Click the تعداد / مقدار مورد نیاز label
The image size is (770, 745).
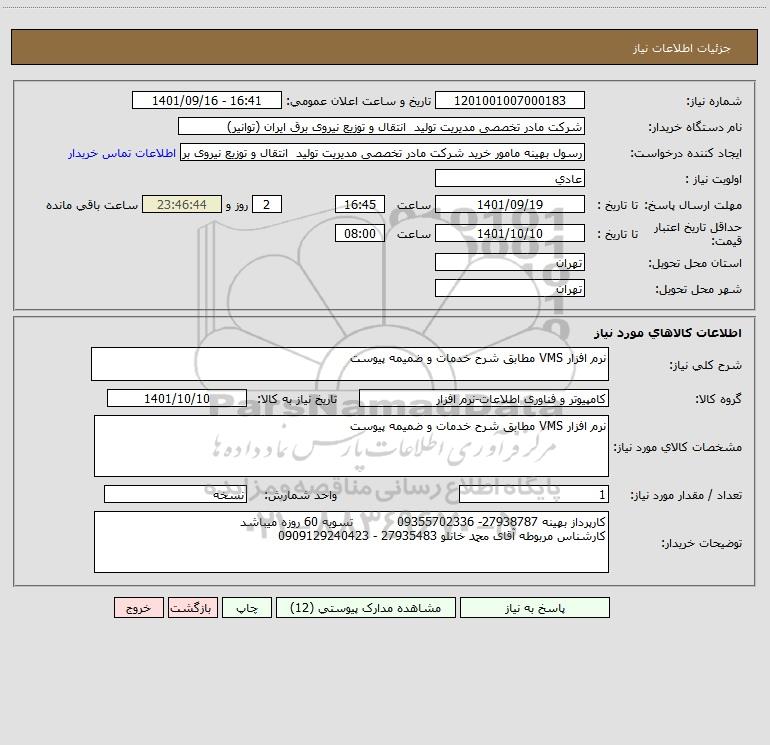click(686, 495)
